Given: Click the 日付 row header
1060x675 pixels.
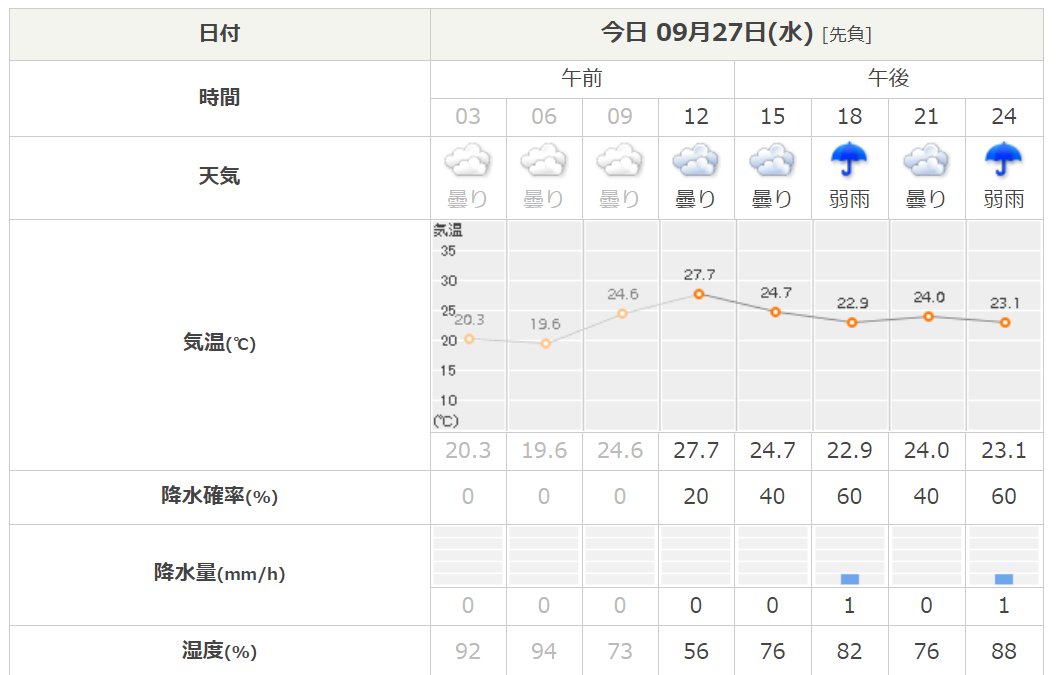Looking at the screenshot, I should coord(220,34).
